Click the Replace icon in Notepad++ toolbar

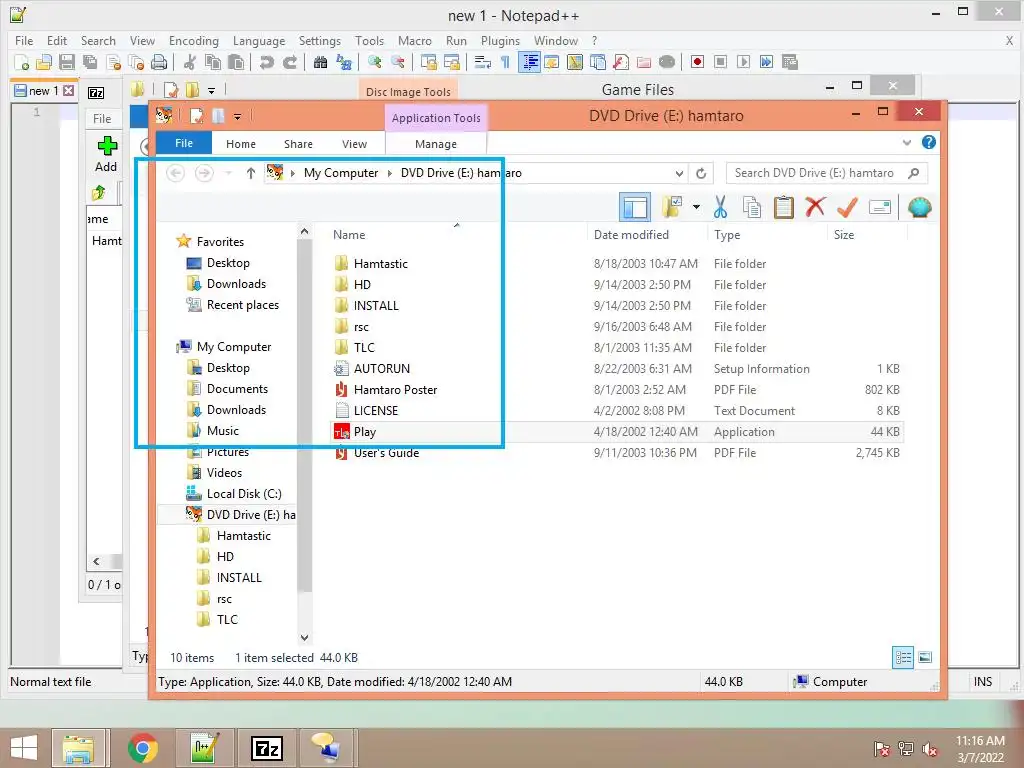344,62
